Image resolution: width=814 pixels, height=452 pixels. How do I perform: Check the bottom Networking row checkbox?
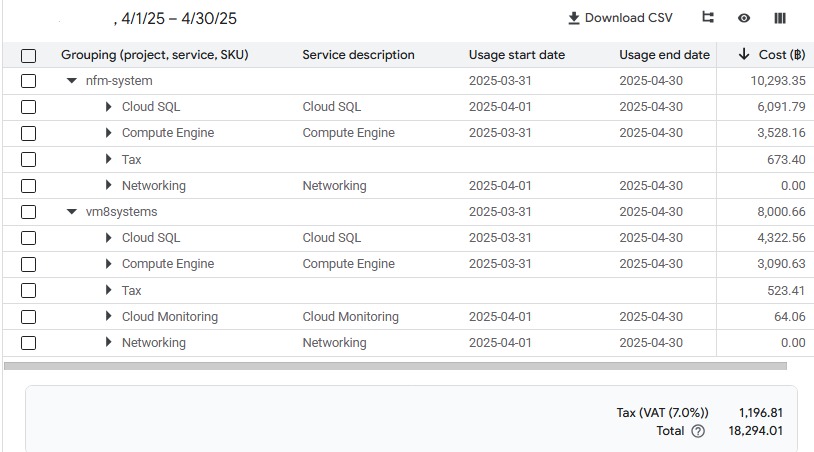coord(29,343)
